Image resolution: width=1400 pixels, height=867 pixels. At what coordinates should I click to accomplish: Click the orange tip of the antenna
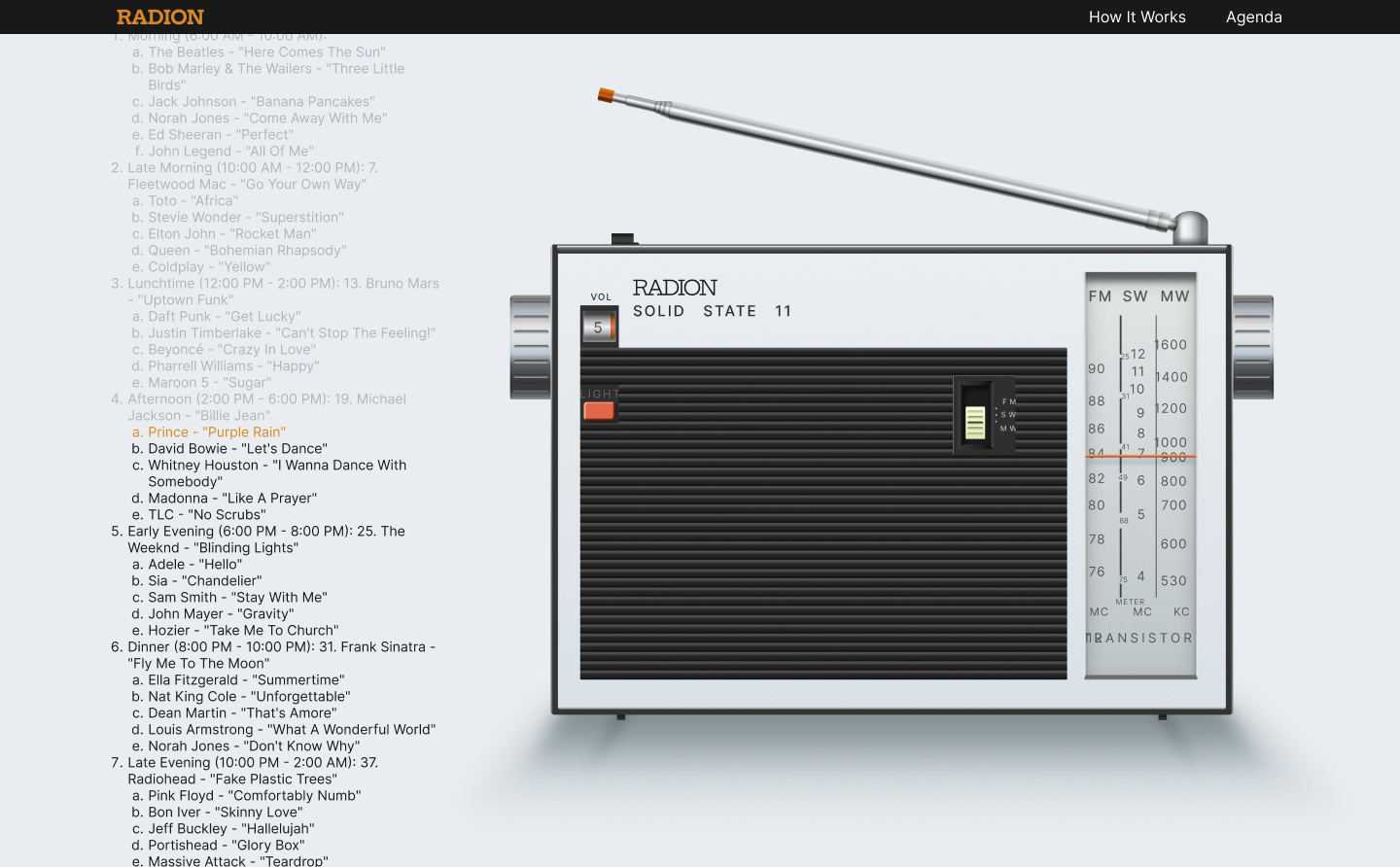(606, 95)
